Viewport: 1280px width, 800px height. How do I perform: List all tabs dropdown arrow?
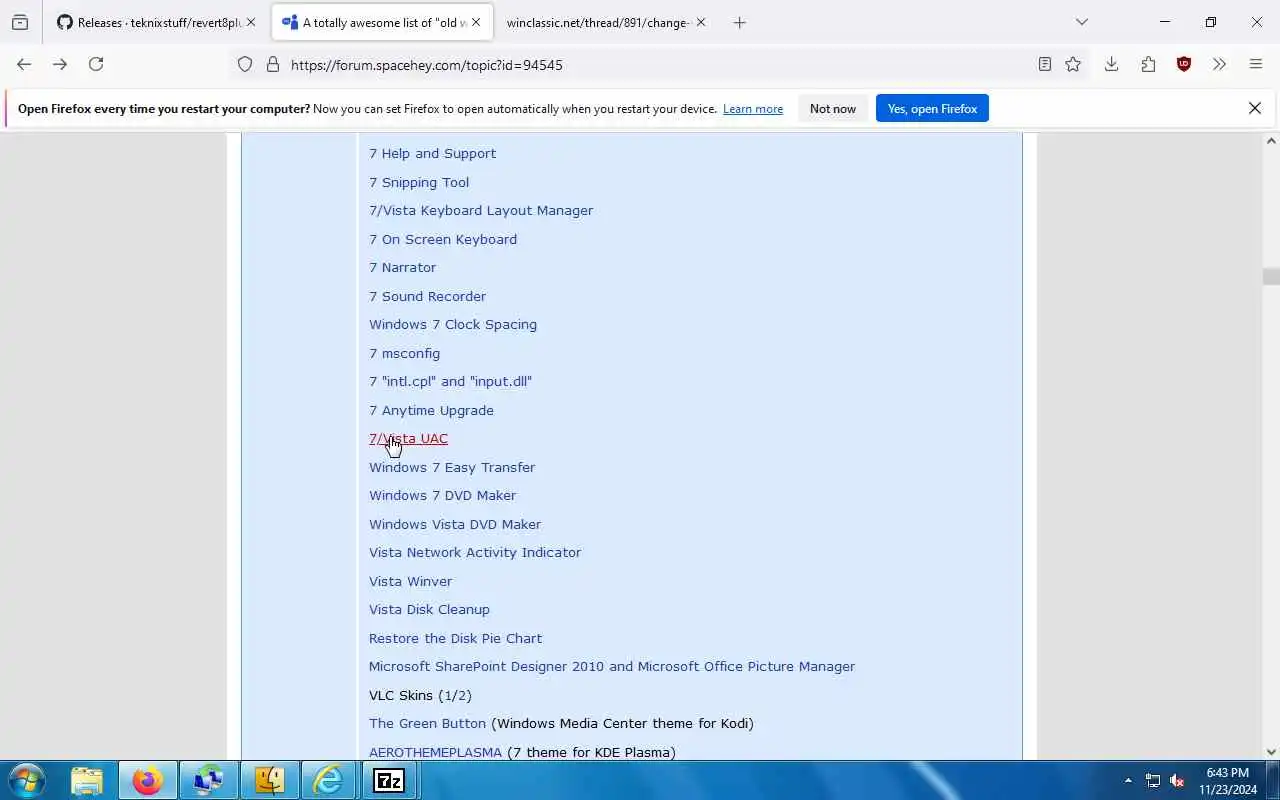coord(1081,22)
